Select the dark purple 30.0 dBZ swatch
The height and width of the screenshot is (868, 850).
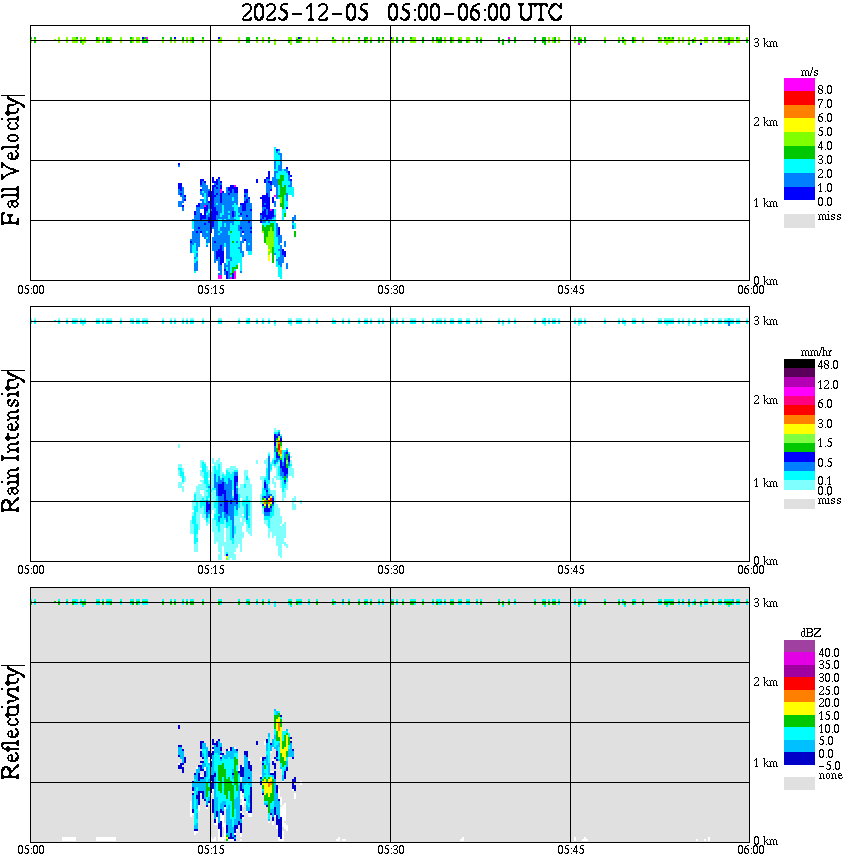pos(799,671)
